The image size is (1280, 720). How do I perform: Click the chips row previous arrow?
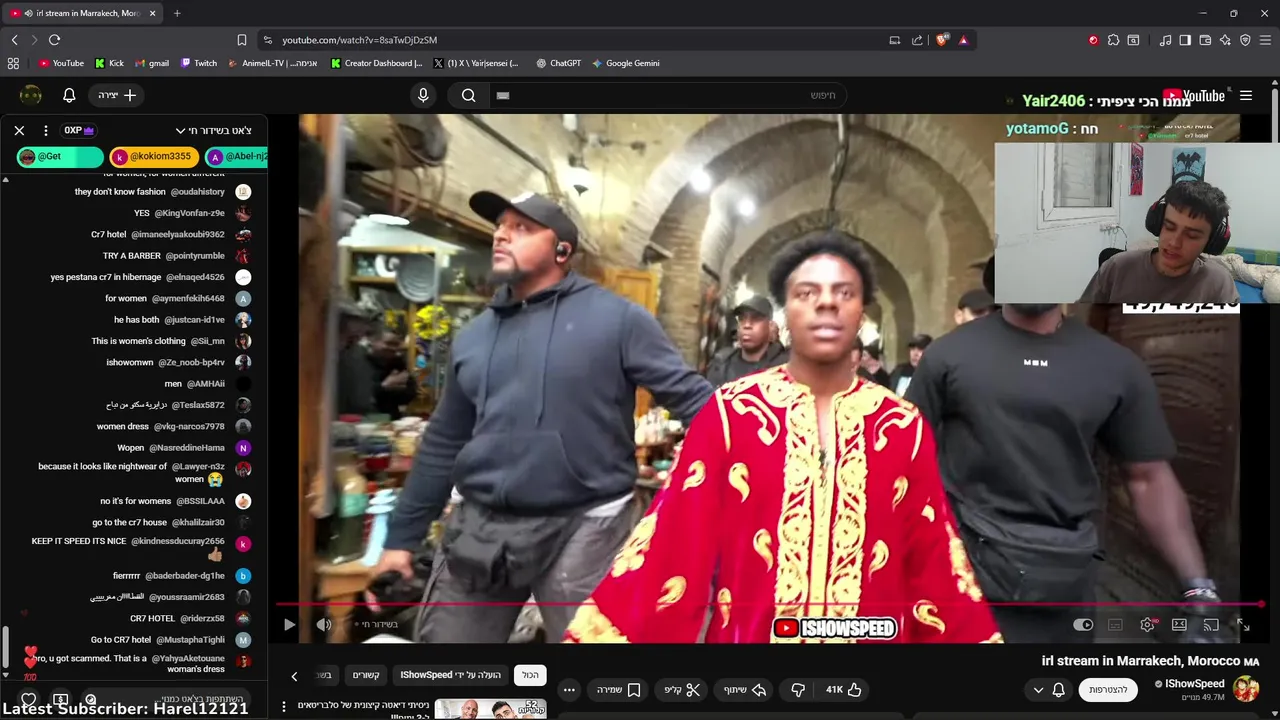(x=294, y=676)
